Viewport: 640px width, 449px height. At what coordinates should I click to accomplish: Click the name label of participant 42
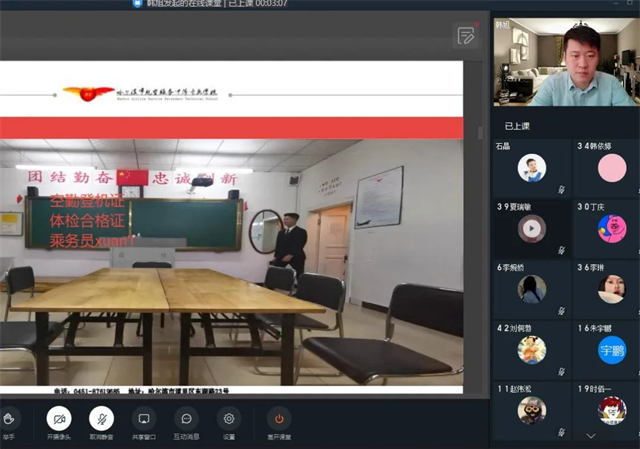pyautogui.click(x=514, y=328)
